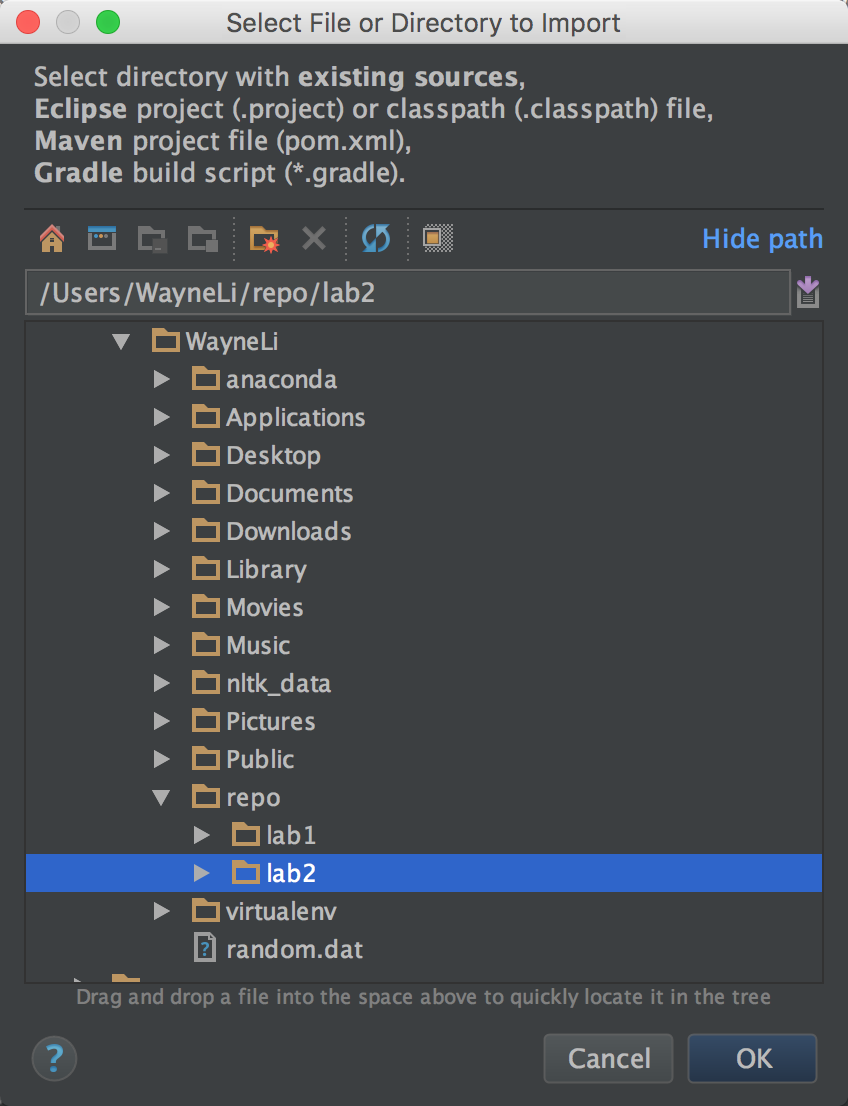
Task: Select the Documents folder in tree
Action: 289,493
